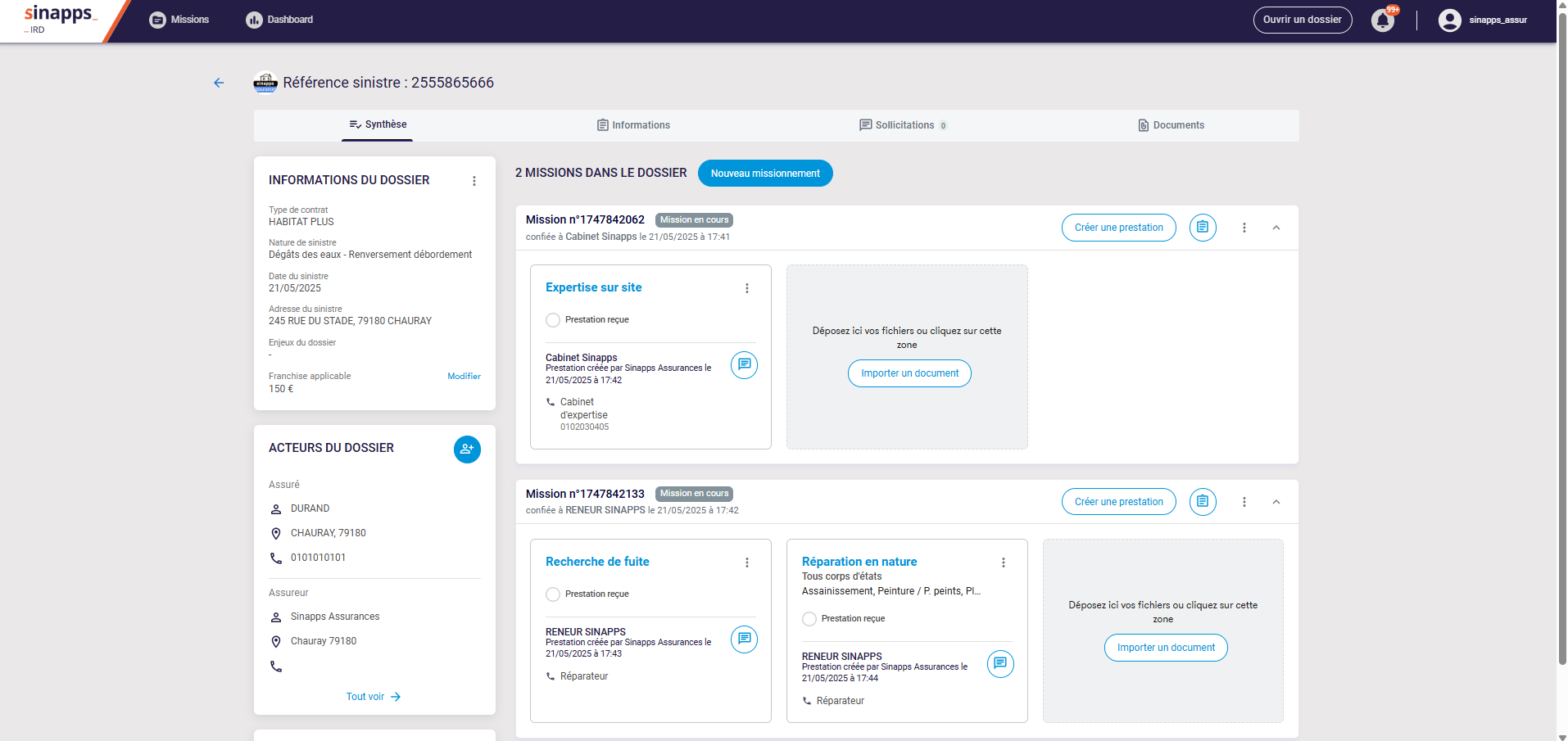
Task: Open Expertise sur site prestation
Action: (x=594, y=287)
